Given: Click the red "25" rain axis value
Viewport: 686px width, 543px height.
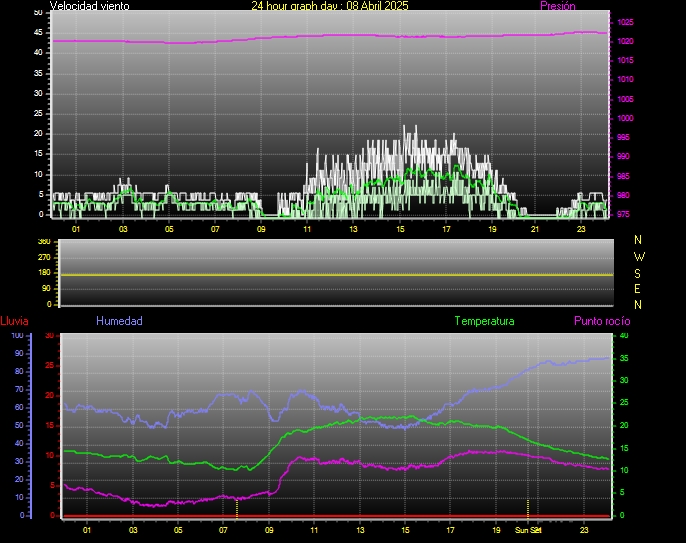Looking at the screenshot, I should (49, 365).
